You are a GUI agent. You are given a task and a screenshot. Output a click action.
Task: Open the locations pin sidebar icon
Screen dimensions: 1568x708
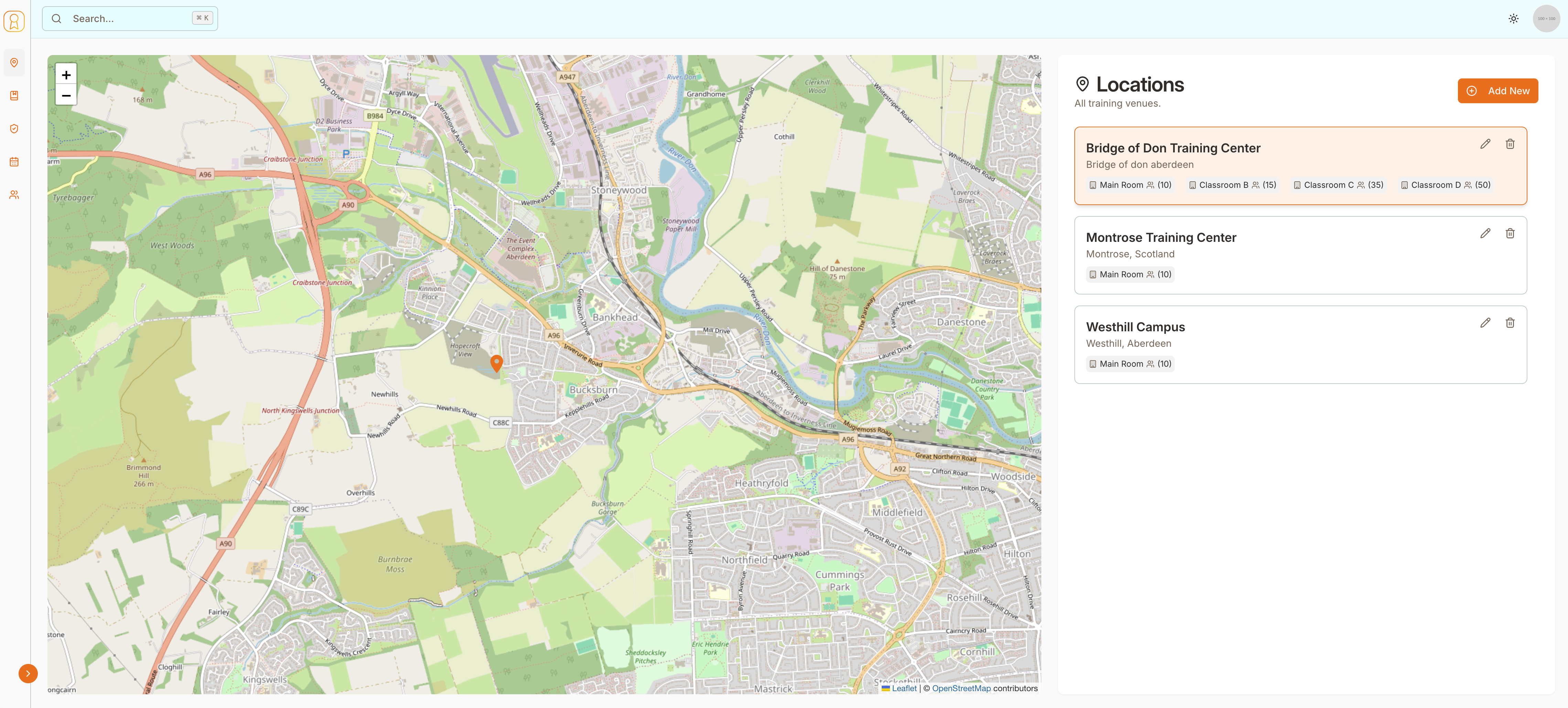(14, 63)
